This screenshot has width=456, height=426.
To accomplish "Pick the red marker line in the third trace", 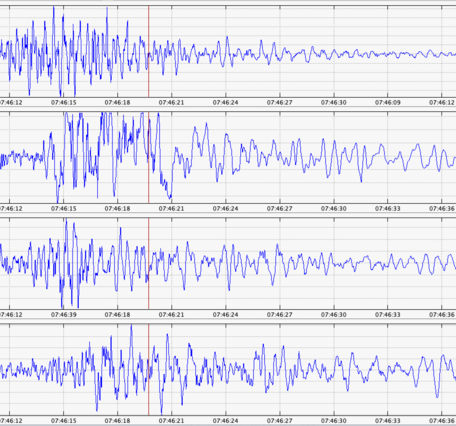I will [149, 264].
